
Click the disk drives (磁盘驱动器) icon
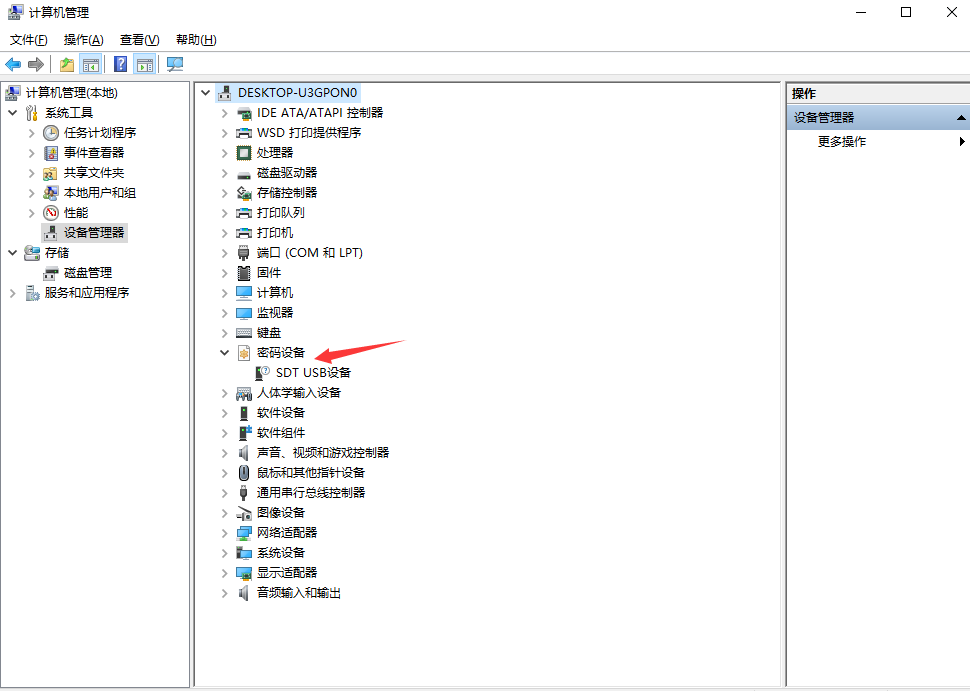244,173
